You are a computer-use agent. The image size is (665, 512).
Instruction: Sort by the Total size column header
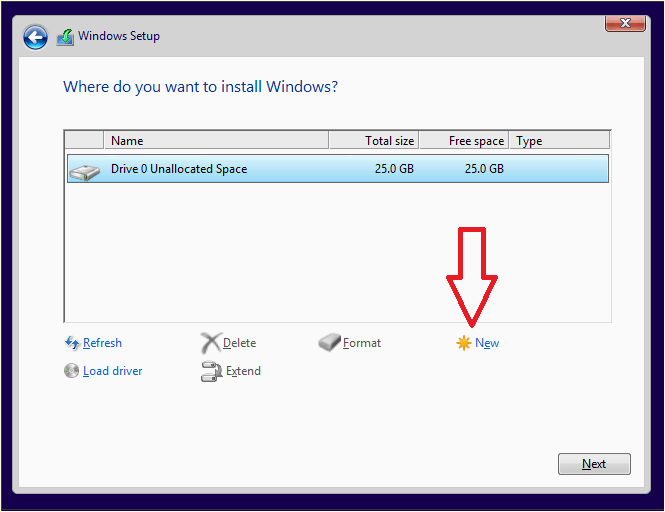click(x=374, y=140)
